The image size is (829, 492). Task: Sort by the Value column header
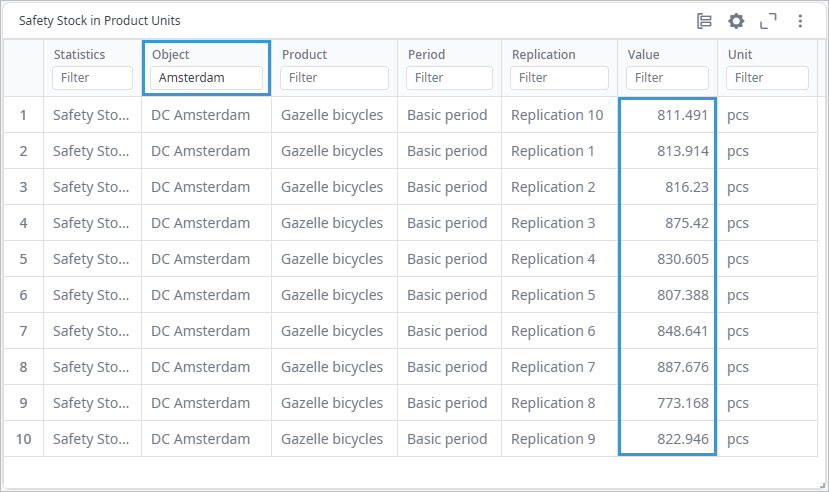coord(643,54)
